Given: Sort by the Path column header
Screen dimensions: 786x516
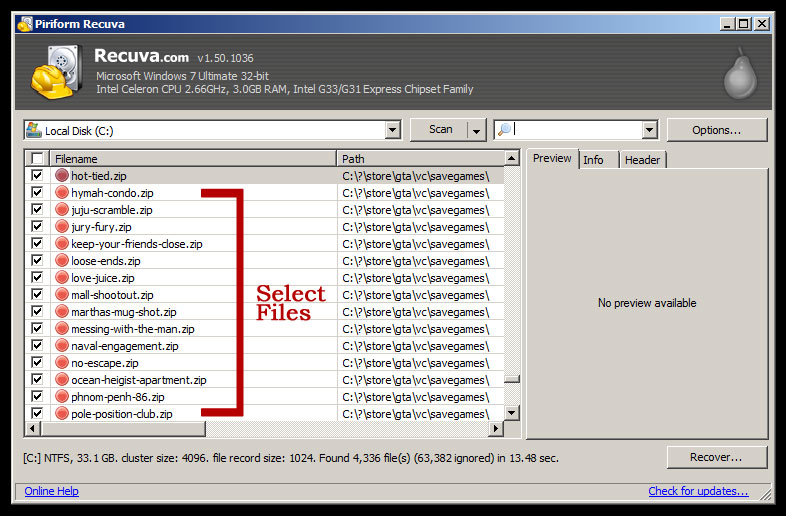Looking at the screenshot, I should coord(420,158).
